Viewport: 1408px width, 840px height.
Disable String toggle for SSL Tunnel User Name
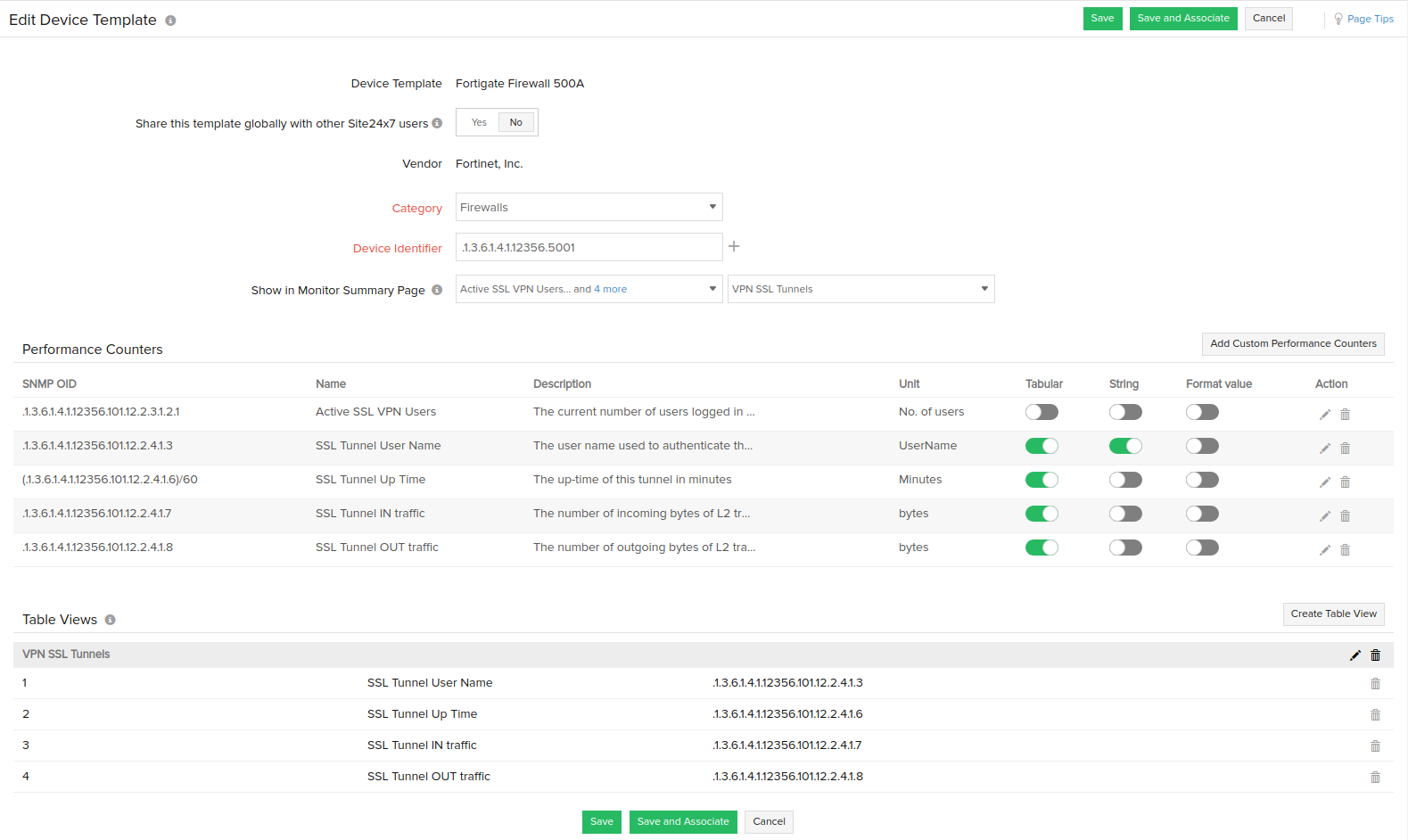point(1124,446)
